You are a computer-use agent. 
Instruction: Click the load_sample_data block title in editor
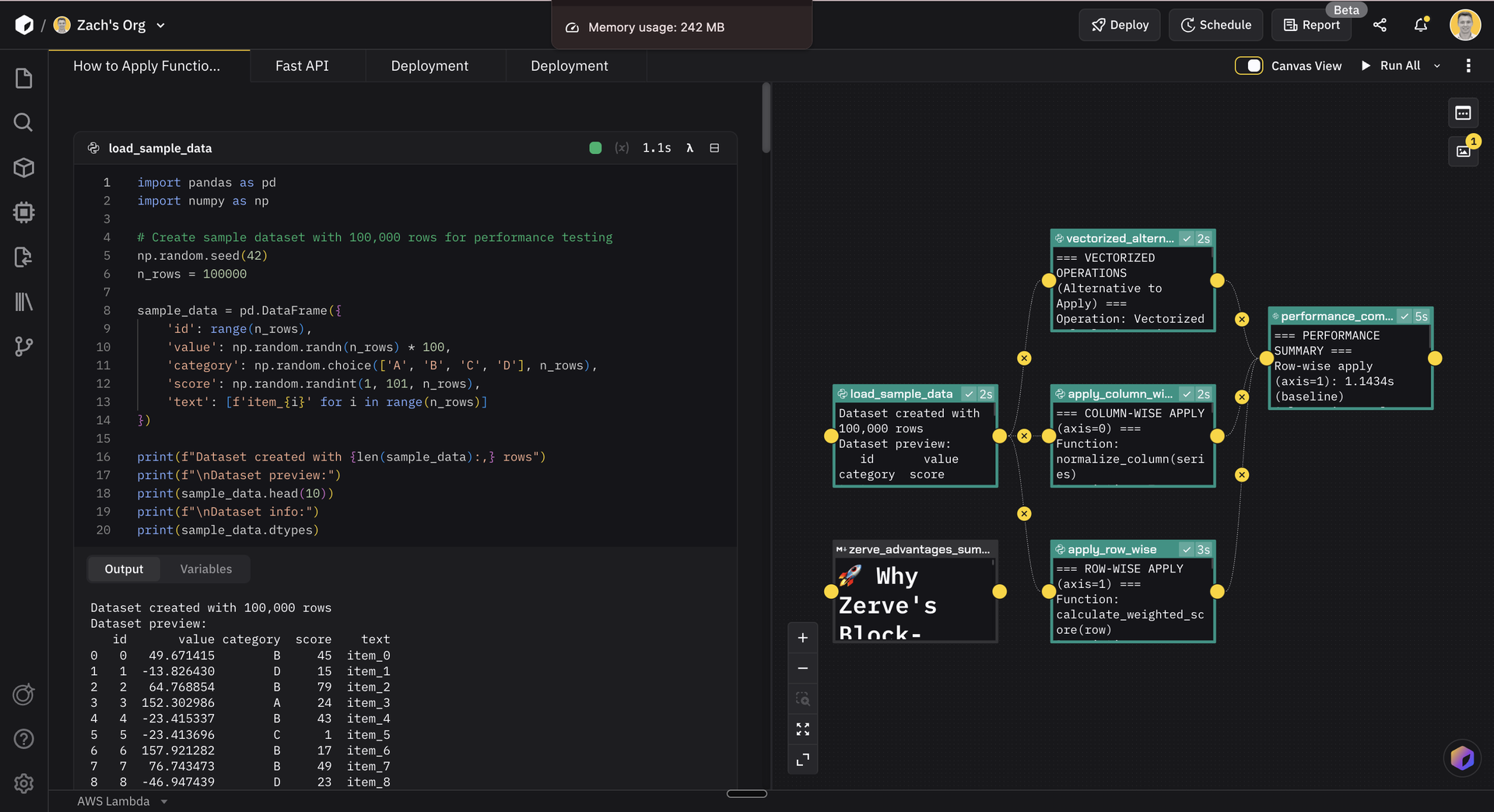160,148
